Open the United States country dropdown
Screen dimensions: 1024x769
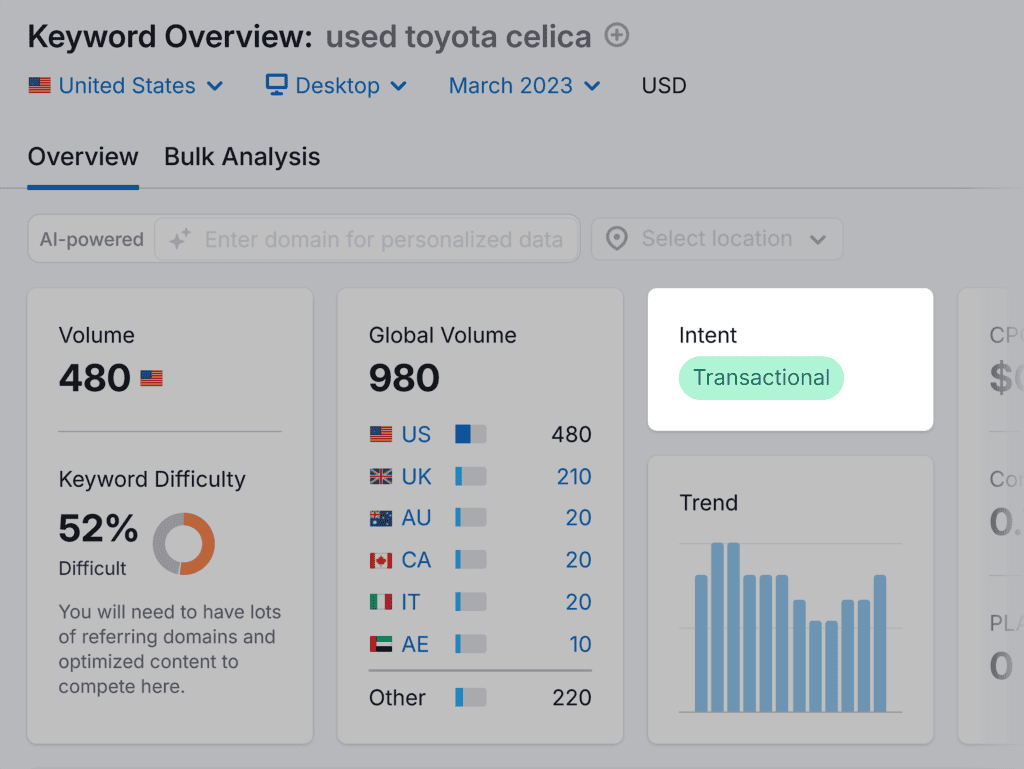126,86
